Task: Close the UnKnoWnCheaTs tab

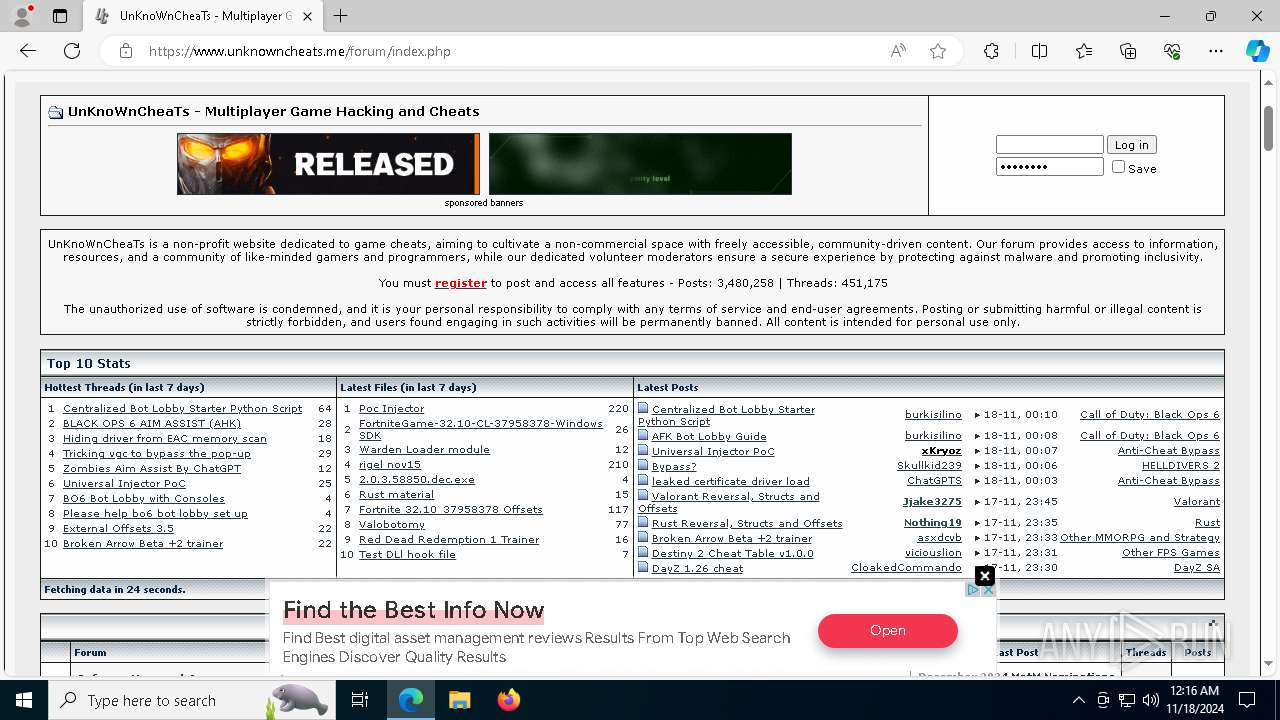Action: (x=308, y=16)
